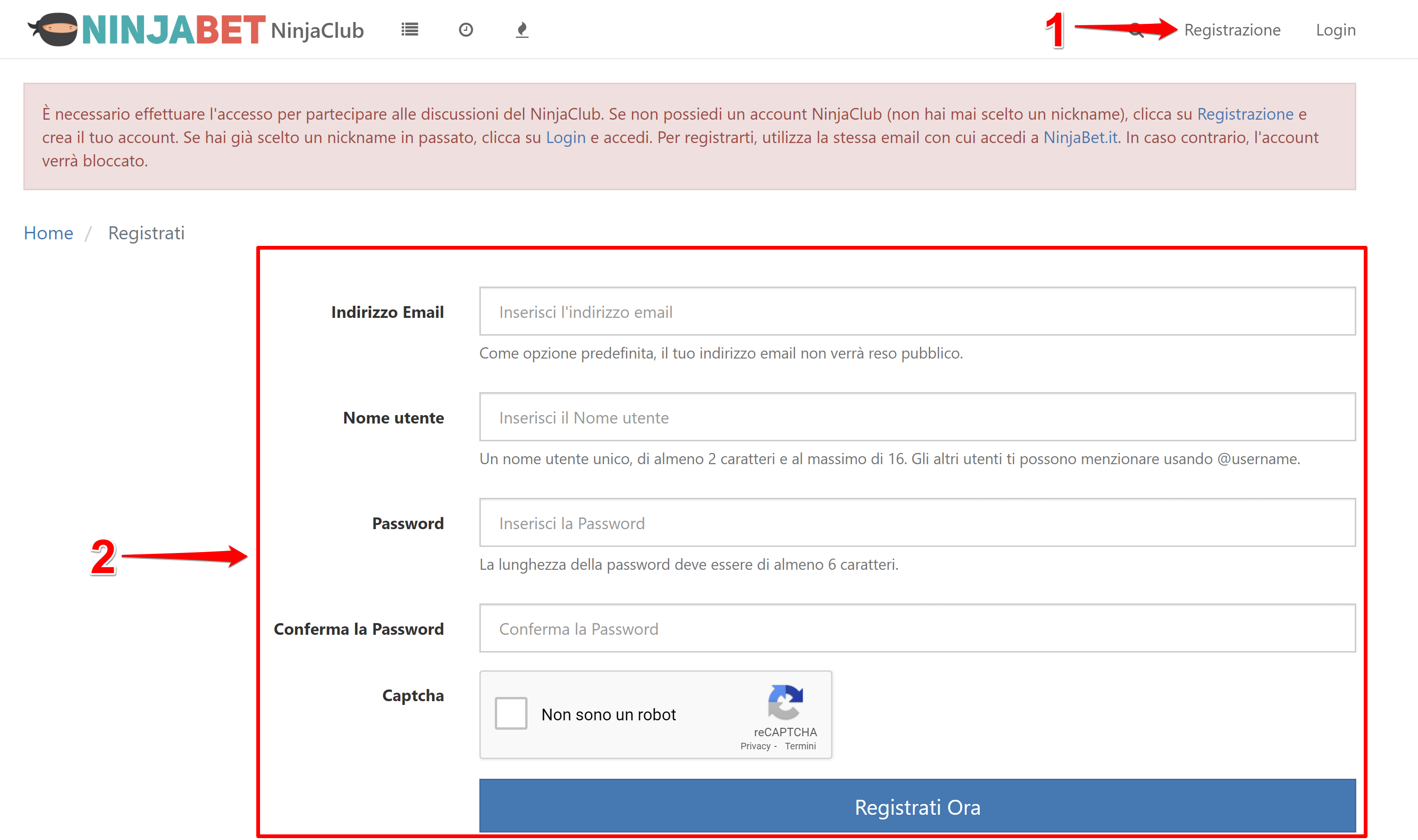Screen dimensions: 1418x840
Task: Open the reCAPTCHA Privacy link
Action: click(x=755, y=746)
